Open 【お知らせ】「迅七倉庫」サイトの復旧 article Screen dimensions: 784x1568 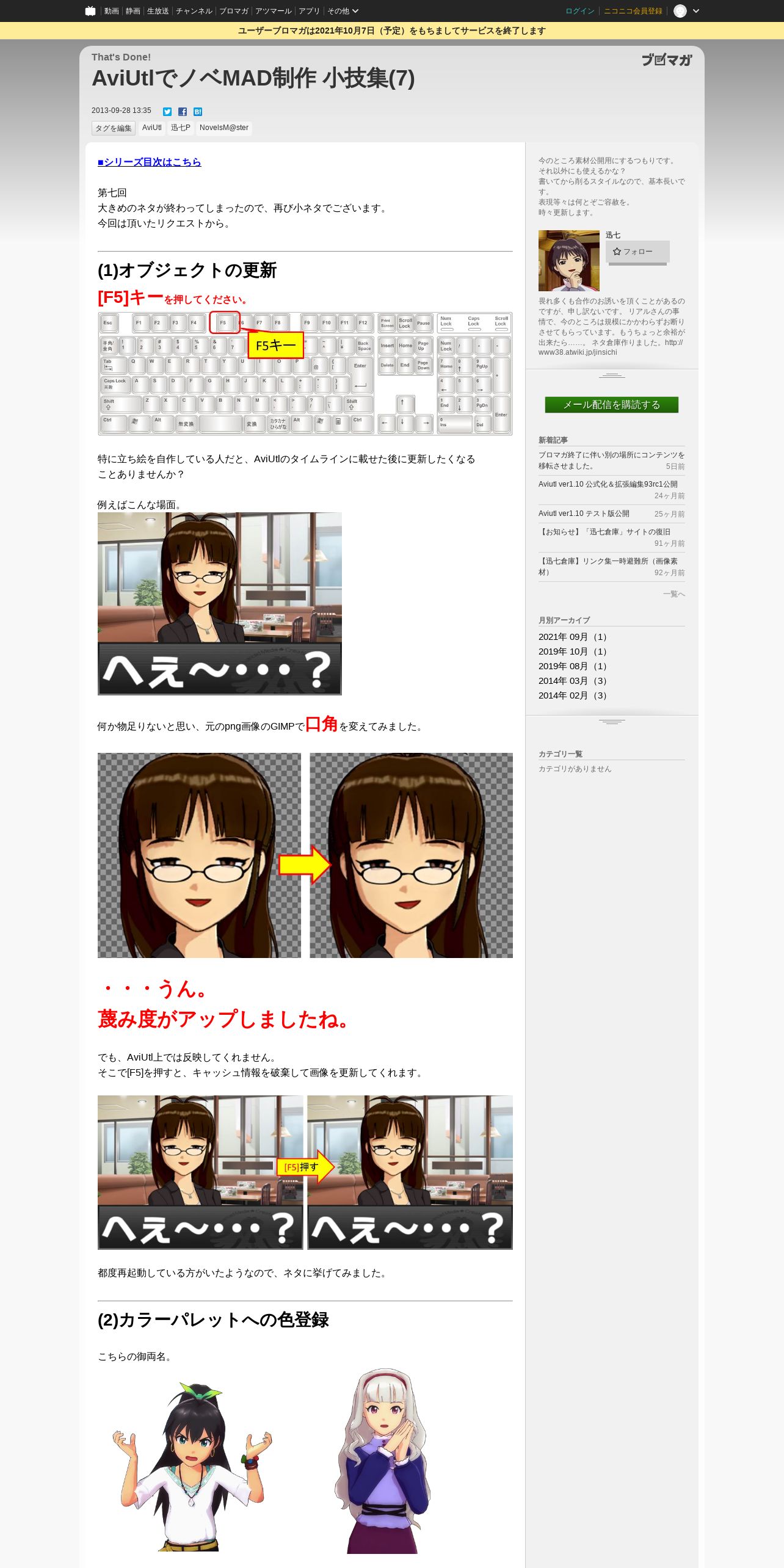tap(604, 532)
